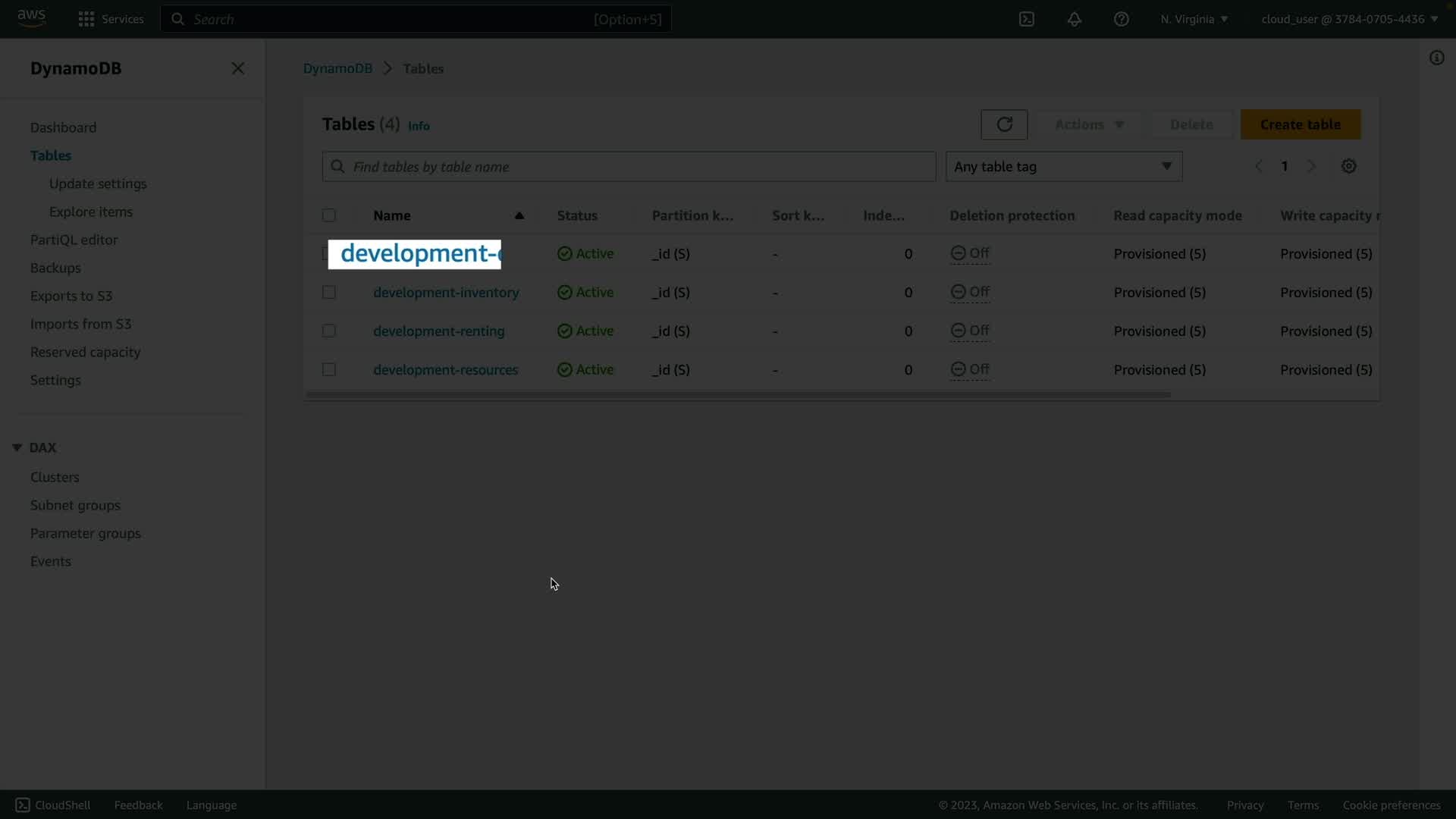The image size is (1456, 819).
Task: Click the AWS logo home icon
Action: pos(31,18)
